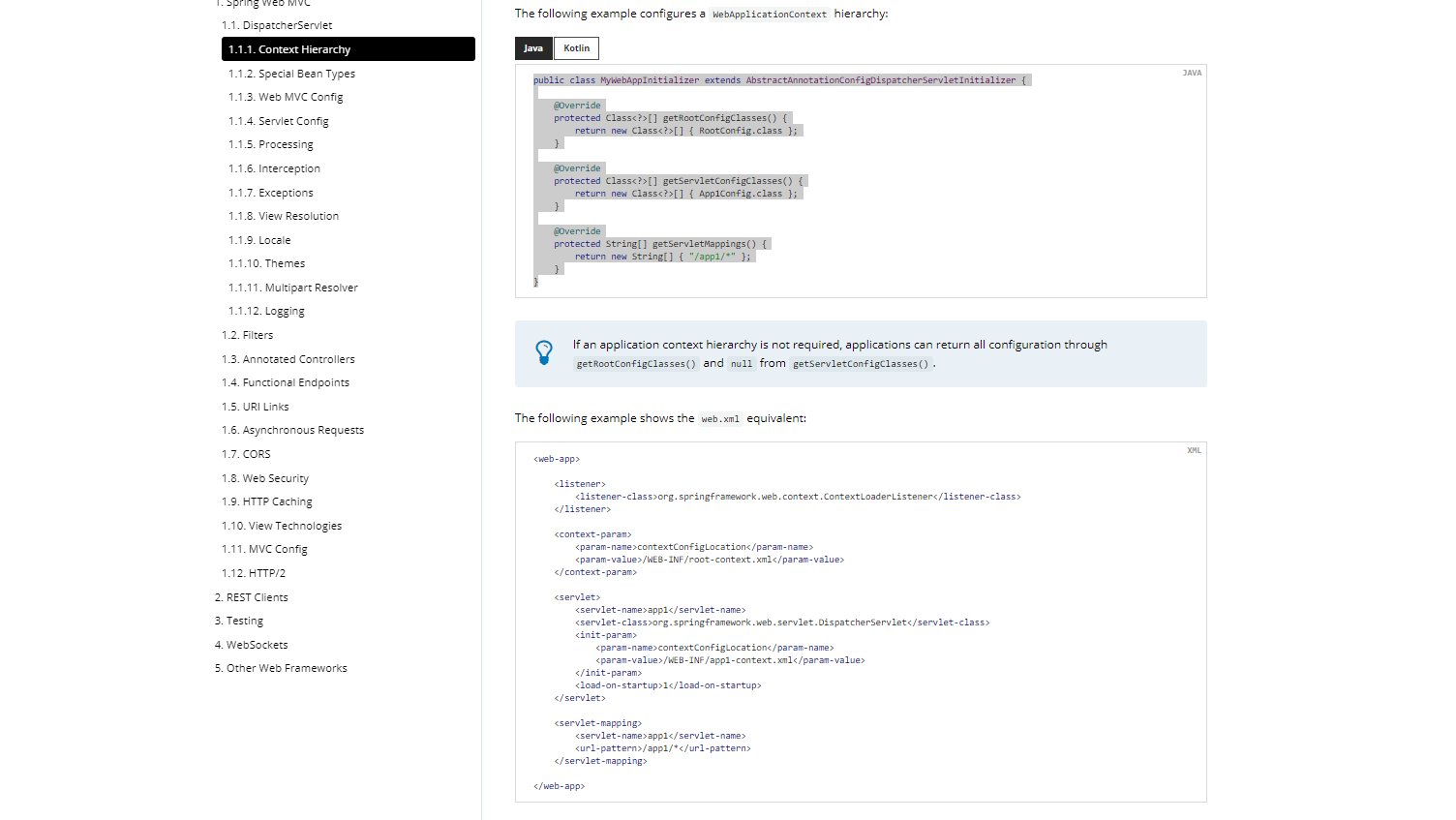Viewport: 1456px width, 820px height.
Task: Select the 1.1.11. Multipart Resolver entry
Action: (293, 288)
